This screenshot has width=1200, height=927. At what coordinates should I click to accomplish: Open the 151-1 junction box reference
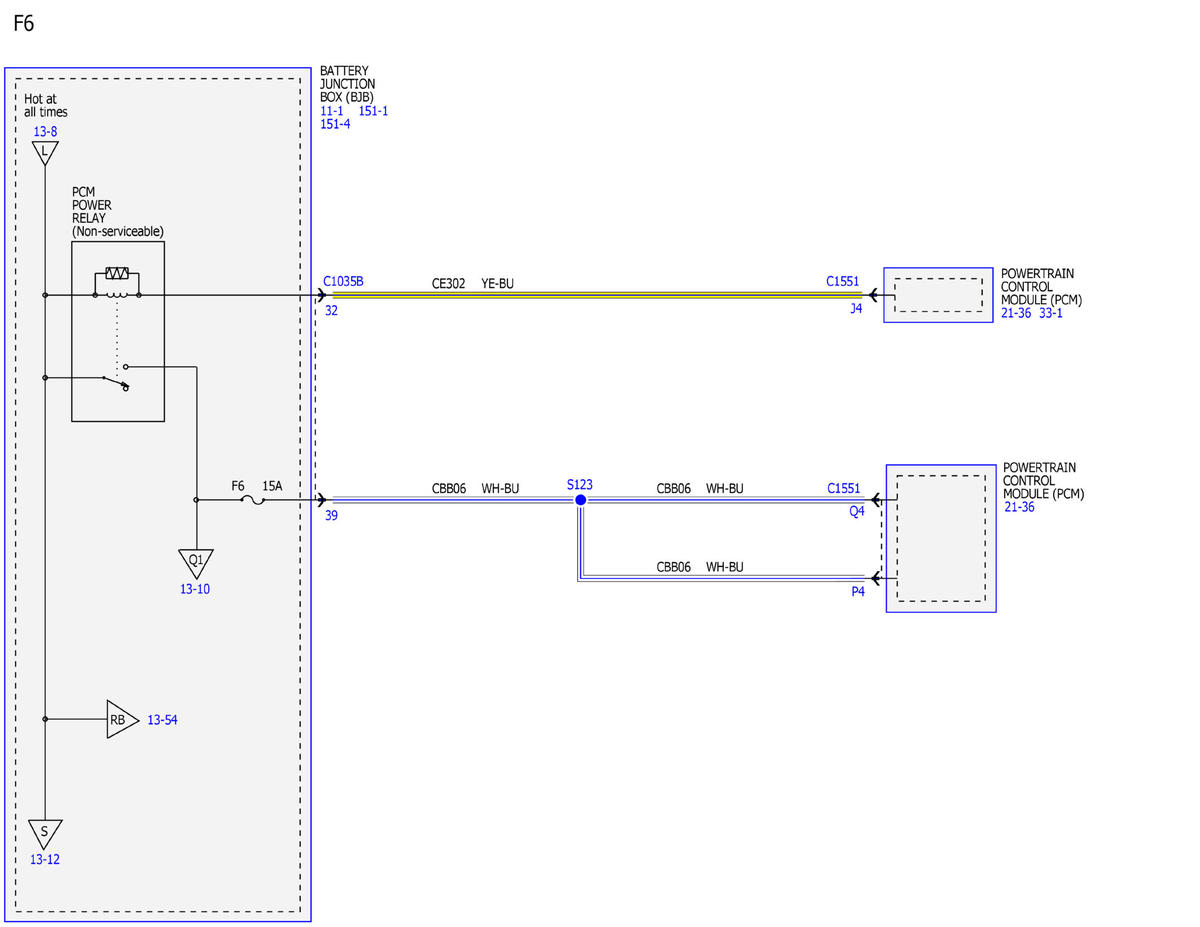pyautogui.click(x=373, y=111)
